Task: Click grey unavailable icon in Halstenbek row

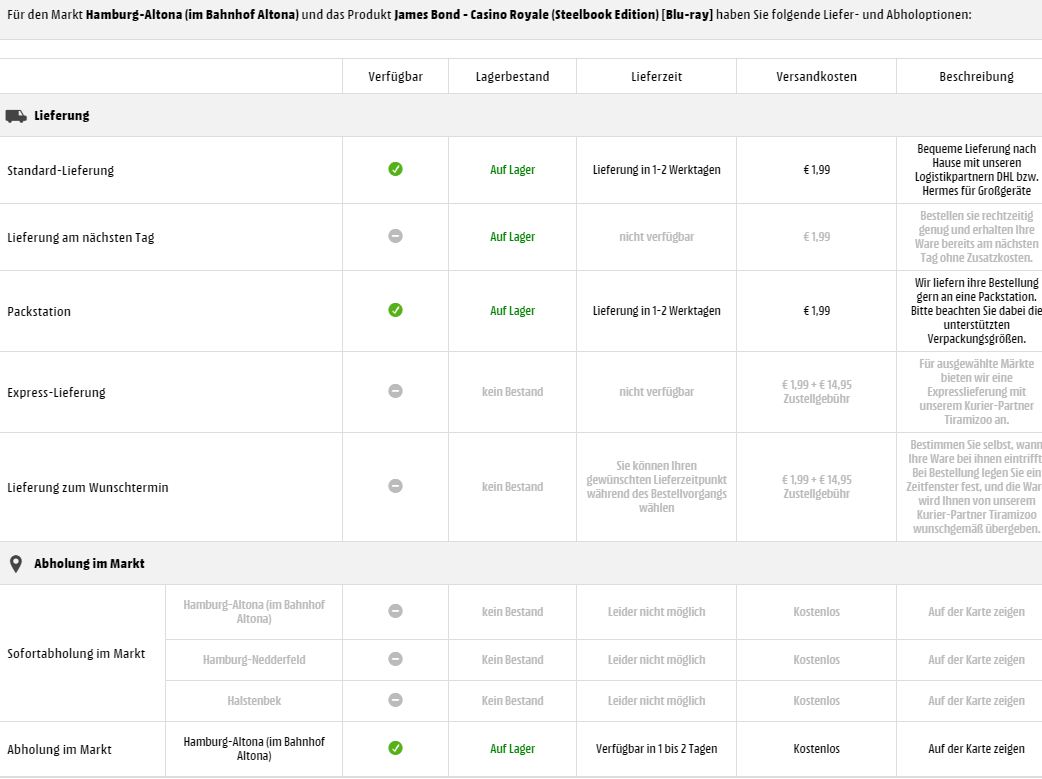Action: (x=395, y=701)
